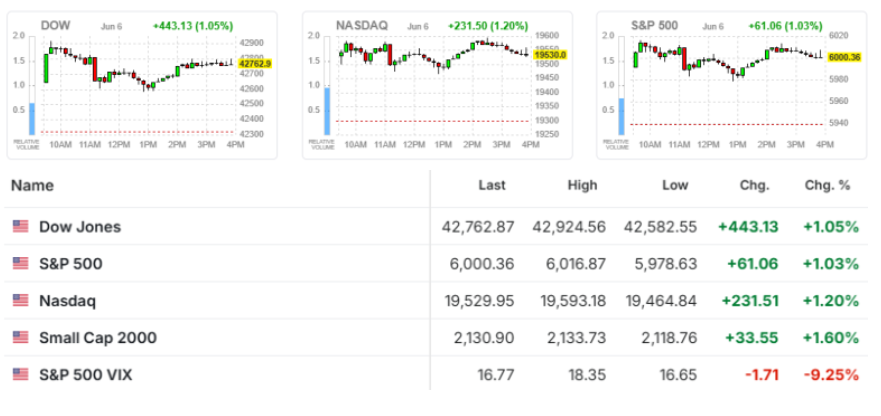Click the NASDAQ chart title label
881x416 pixels.
(x=362, y=26)
